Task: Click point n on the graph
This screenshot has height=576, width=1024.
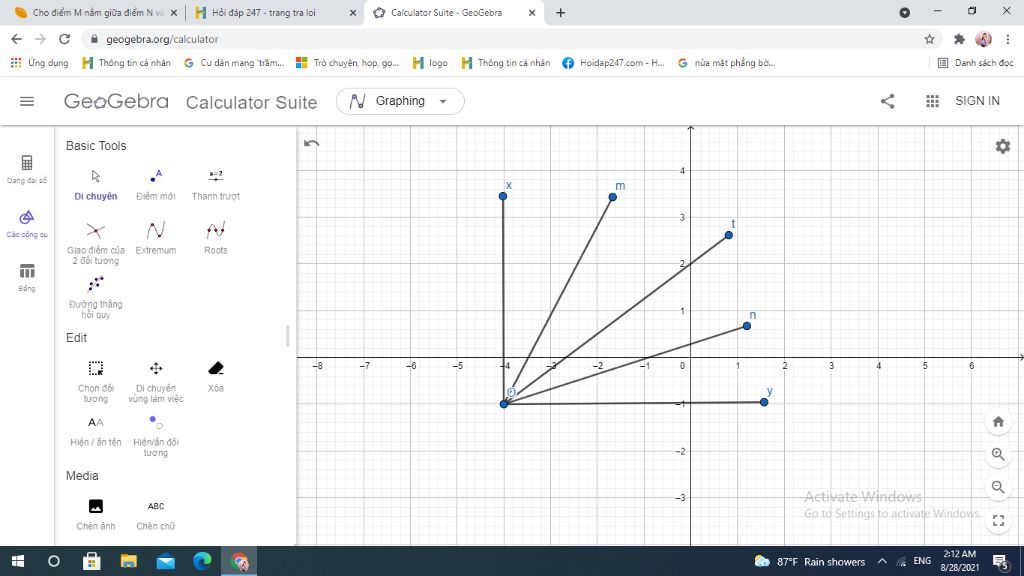Action: 746,326
